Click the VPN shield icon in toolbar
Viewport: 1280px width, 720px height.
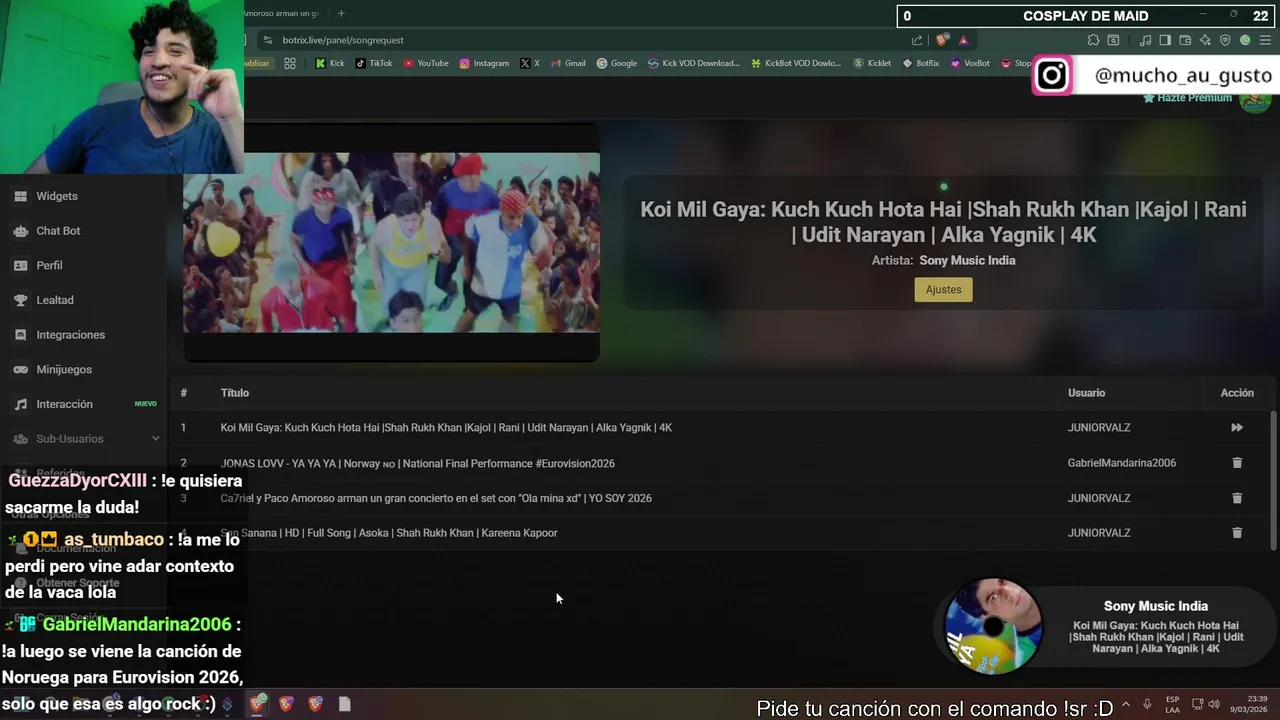point(1225,40)
